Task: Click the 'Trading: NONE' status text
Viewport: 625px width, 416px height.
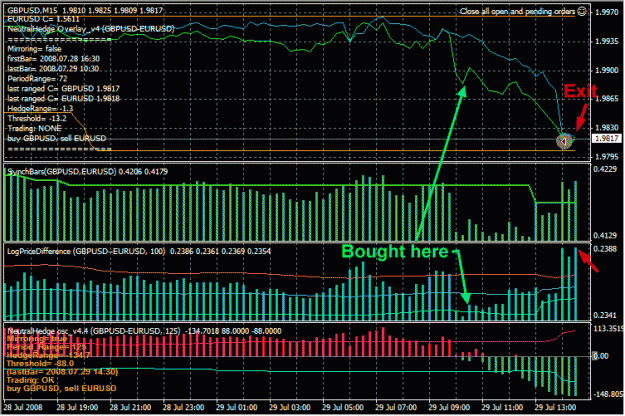Action: tap(35, 129)
